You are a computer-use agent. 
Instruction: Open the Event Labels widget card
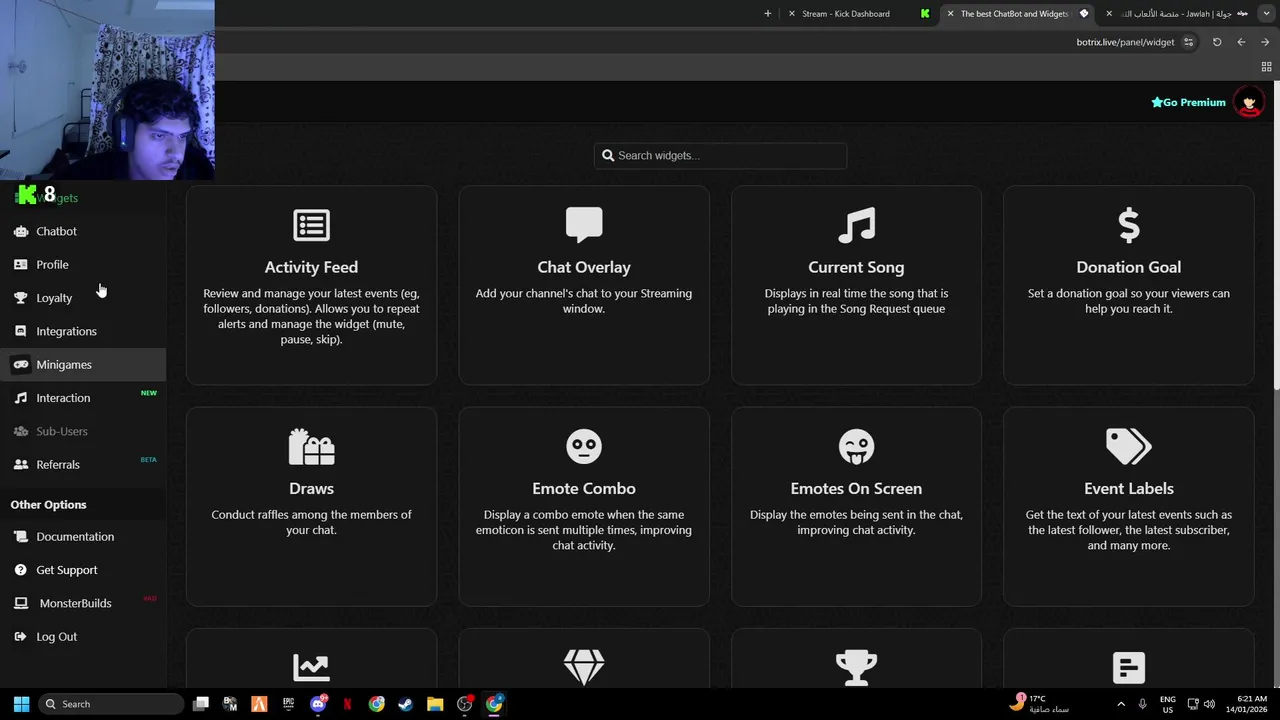[x=1129, y=506]
